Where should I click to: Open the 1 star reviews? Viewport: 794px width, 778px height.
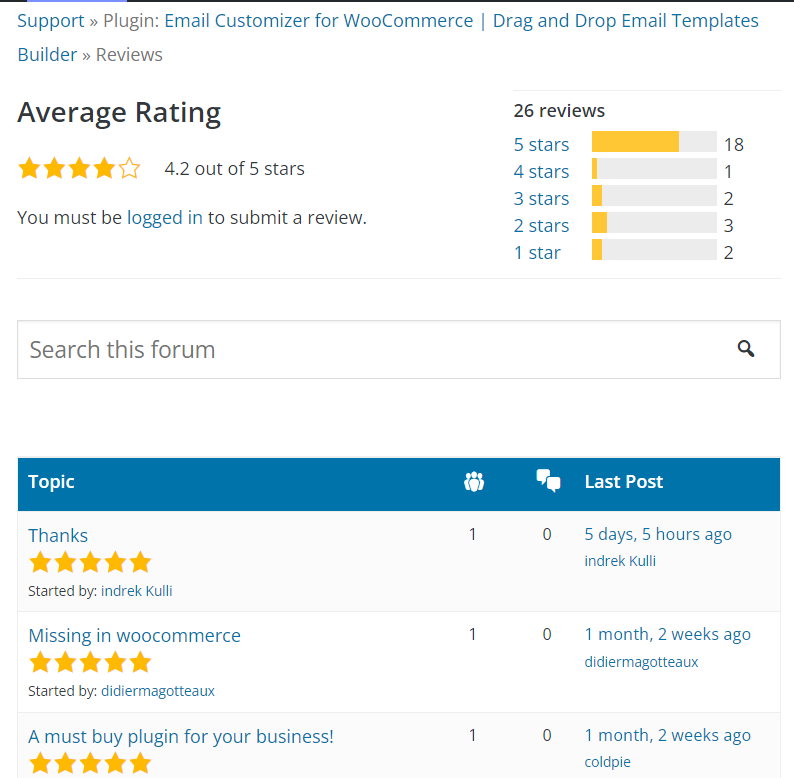(537, 253)
